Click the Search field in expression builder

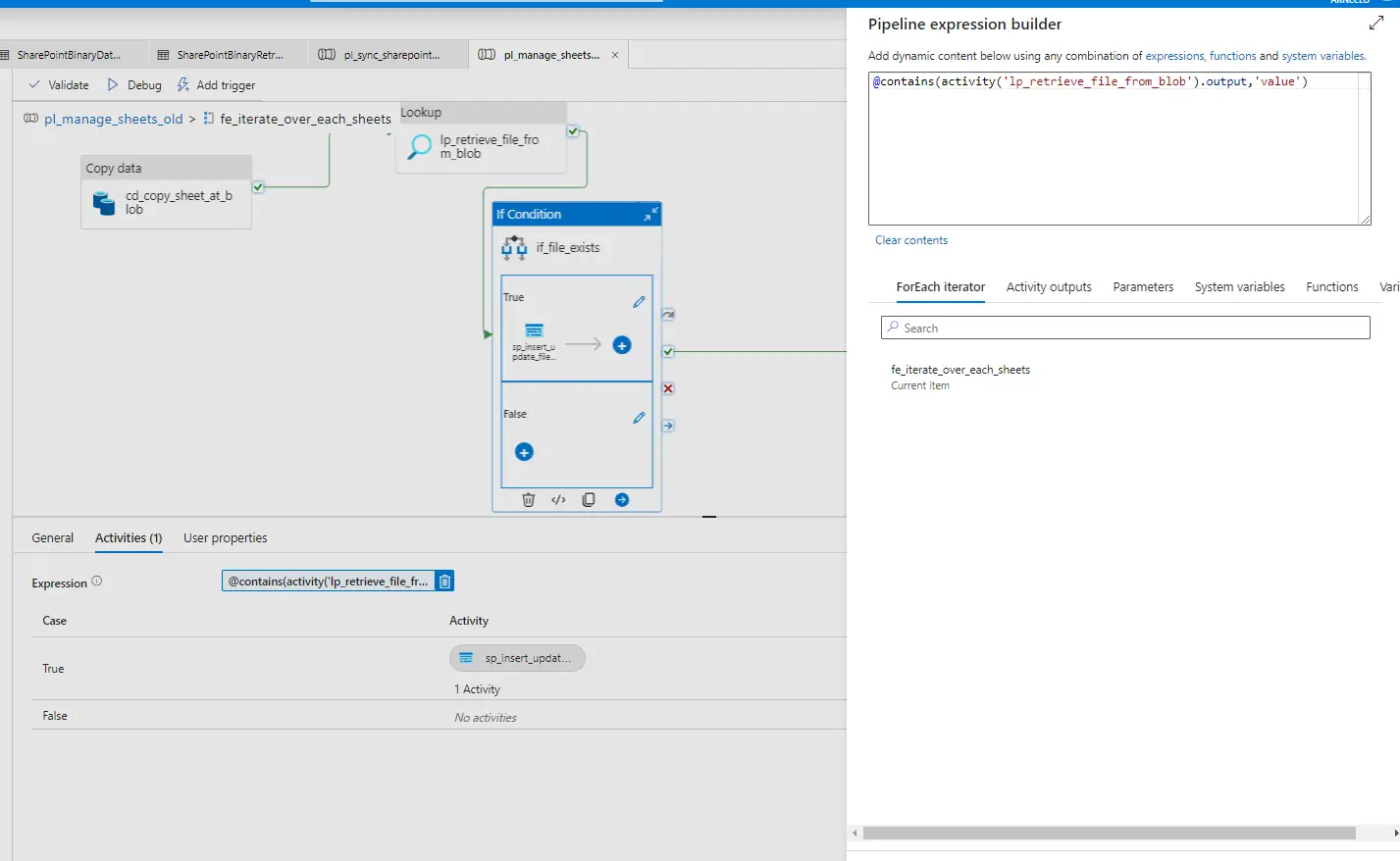[x=1124, y=328]
